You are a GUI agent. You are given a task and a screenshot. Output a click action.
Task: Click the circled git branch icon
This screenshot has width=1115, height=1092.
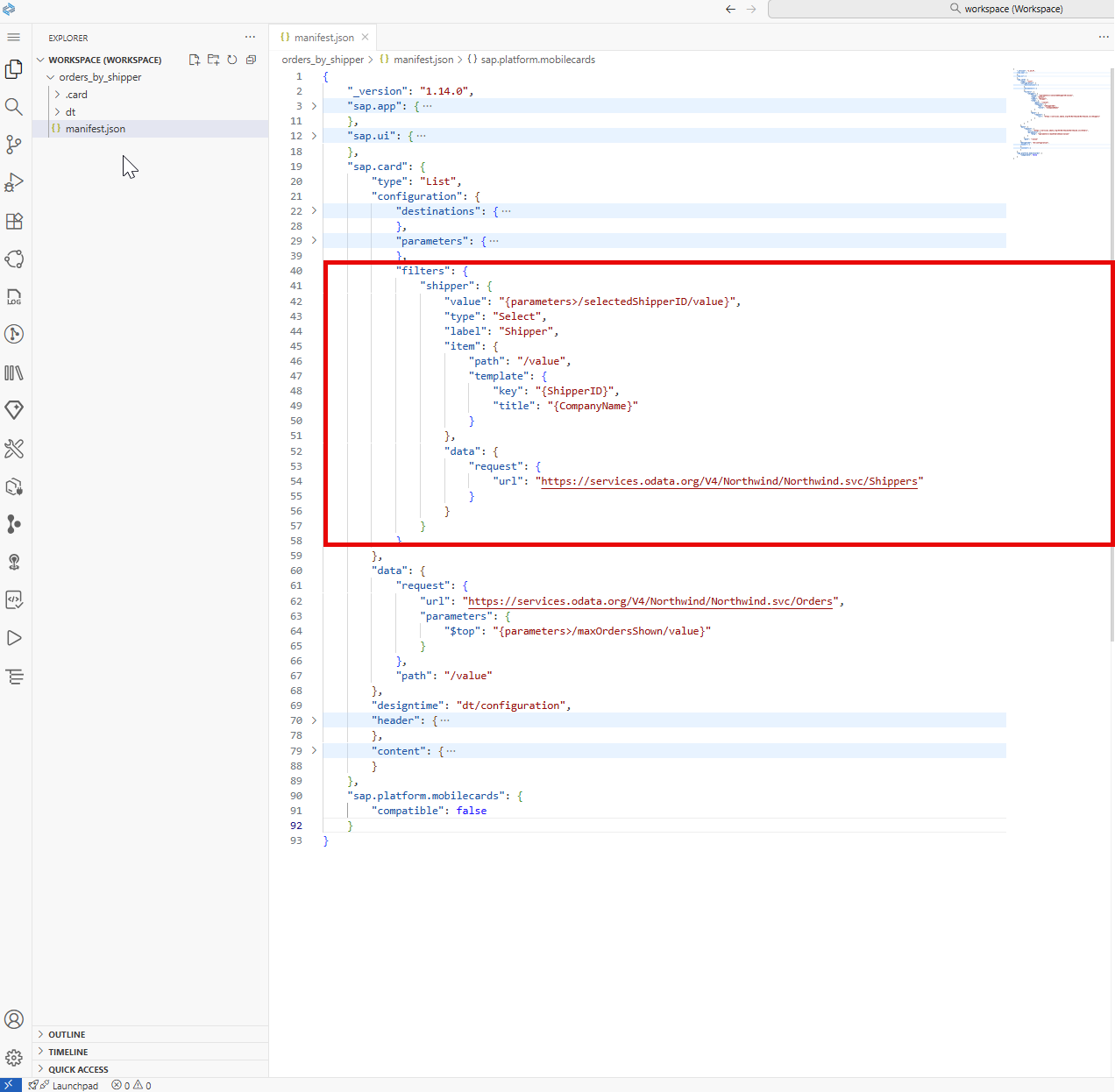pos(14,334)
